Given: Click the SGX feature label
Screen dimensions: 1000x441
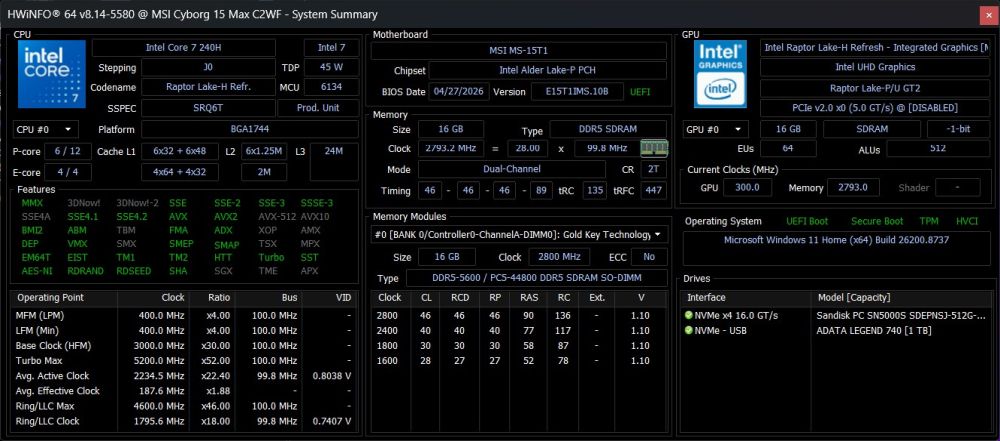Looking at the screenshot, I should point(223,271).
